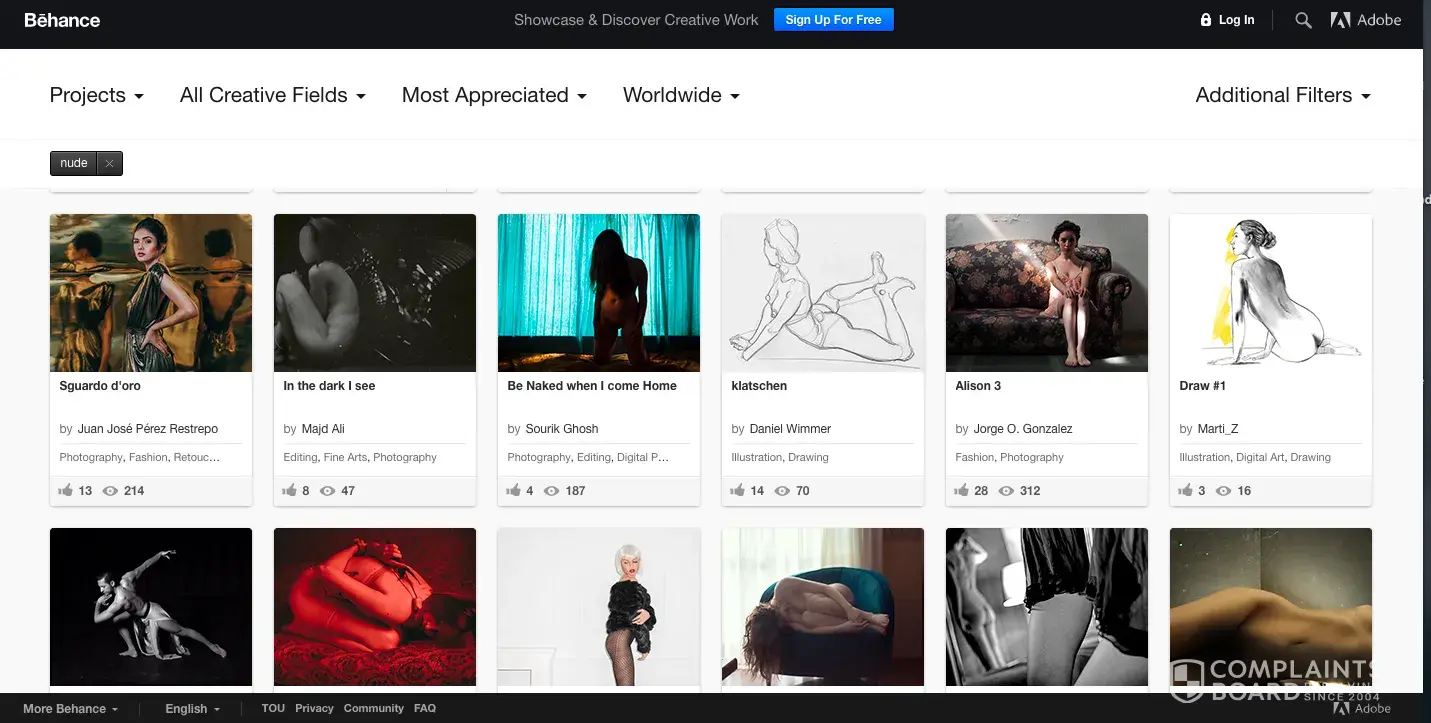Open Privacy footer link
This screenshot has height=723, width=1431.
click(314, 708)
